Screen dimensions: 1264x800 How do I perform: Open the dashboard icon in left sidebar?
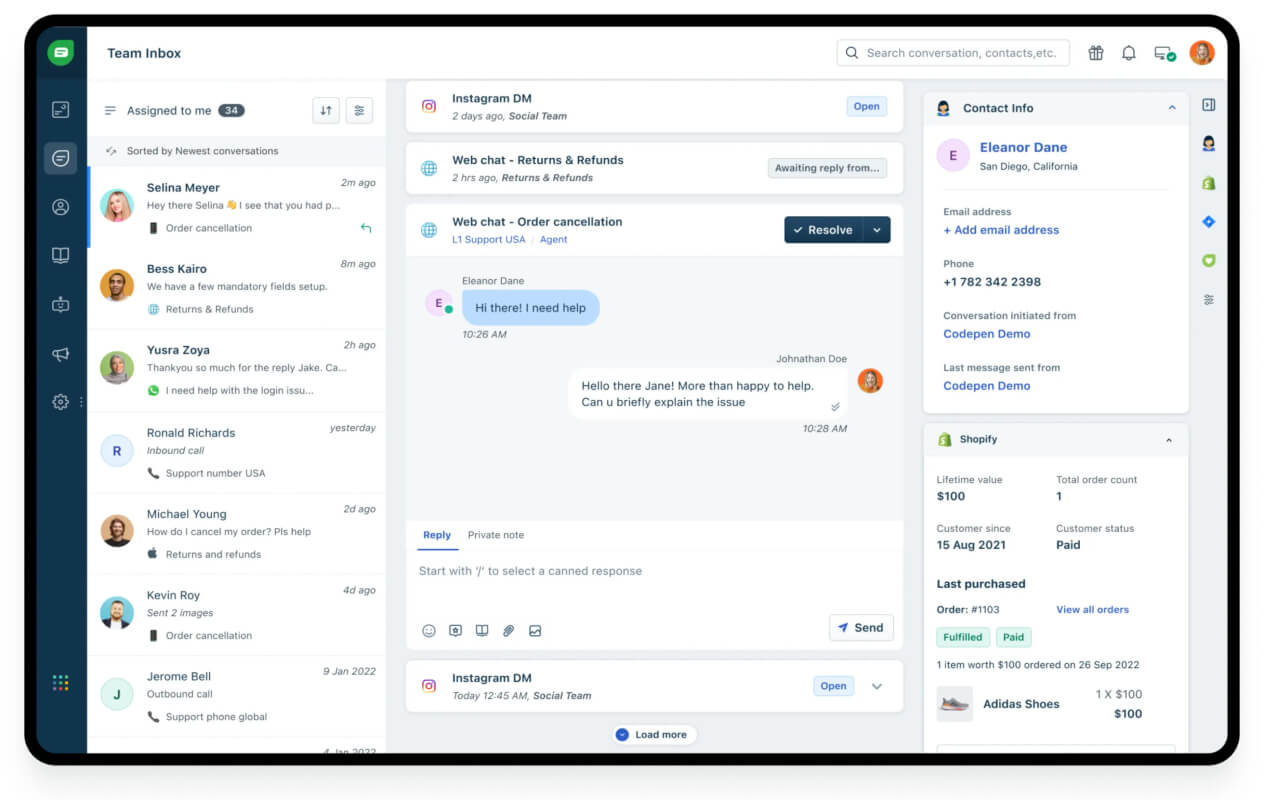click(x=61, y=110)
